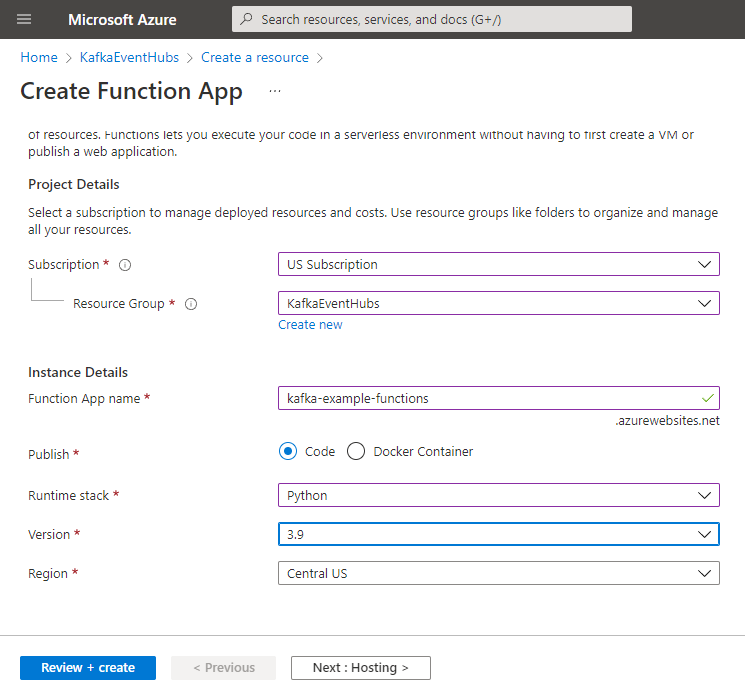This screenshot has width=745, height=695.
Task: Select the Code publish option
Action: [288, 451]
